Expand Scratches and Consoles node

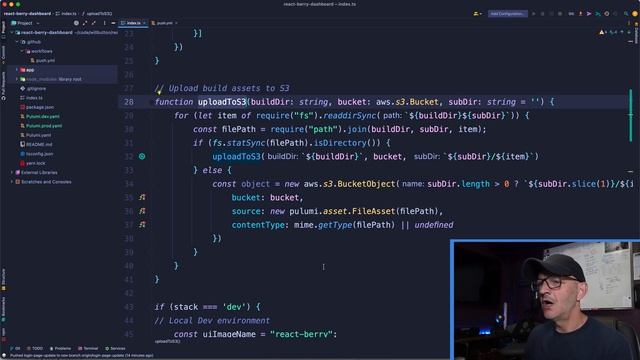point(12,182)
